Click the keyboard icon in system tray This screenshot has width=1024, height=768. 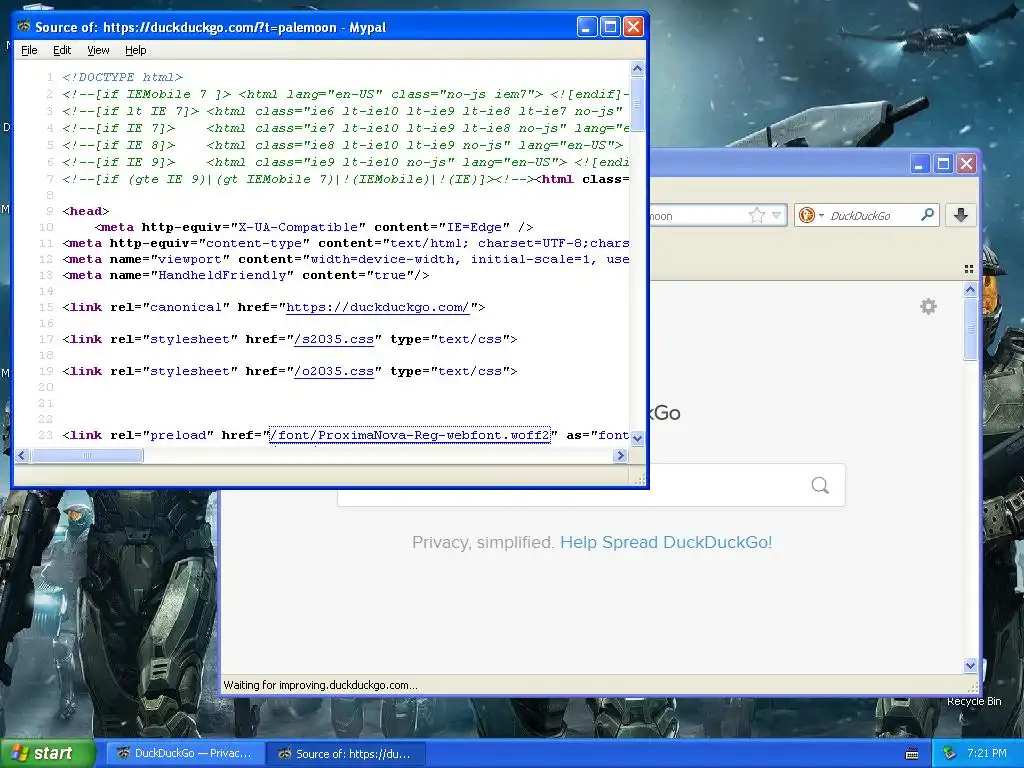(x=912, y=754)
